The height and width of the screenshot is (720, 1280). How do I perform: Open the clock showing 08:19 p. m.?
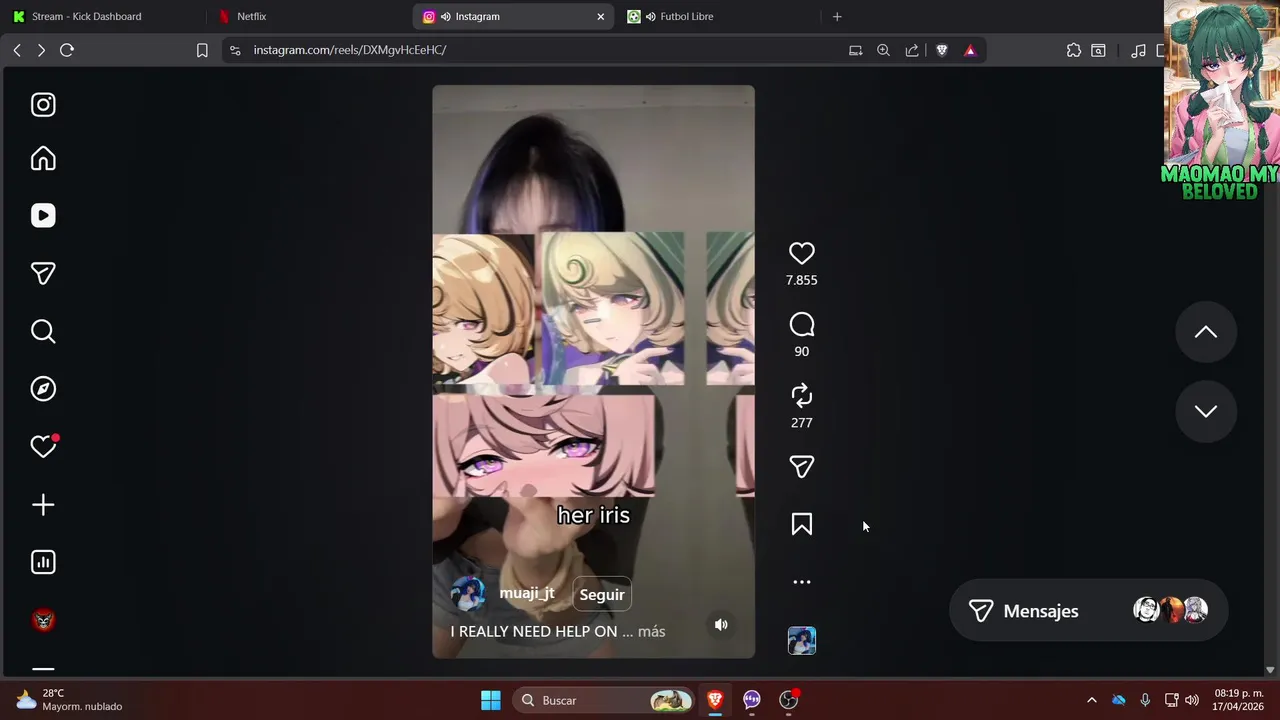coord(1238,700)
